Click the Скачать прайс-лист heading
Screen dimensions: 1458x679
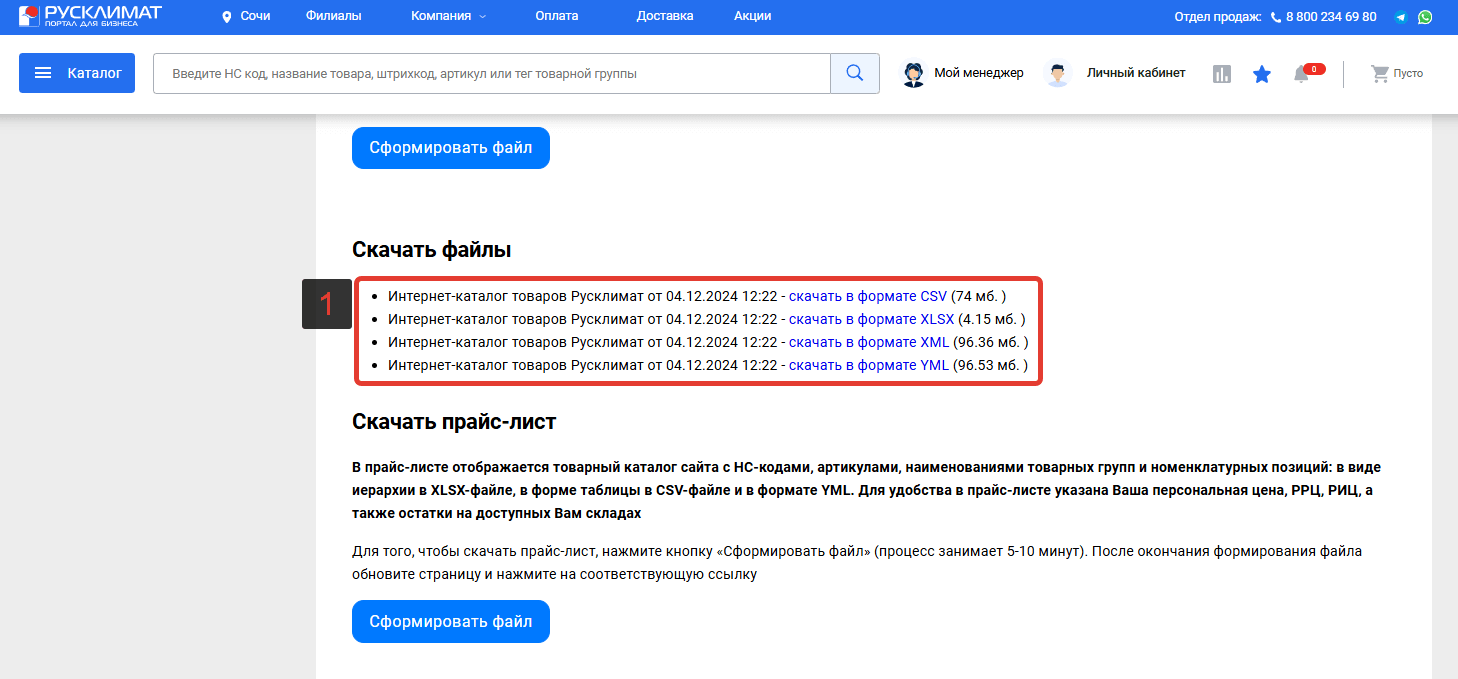click(x=454, y=422)
